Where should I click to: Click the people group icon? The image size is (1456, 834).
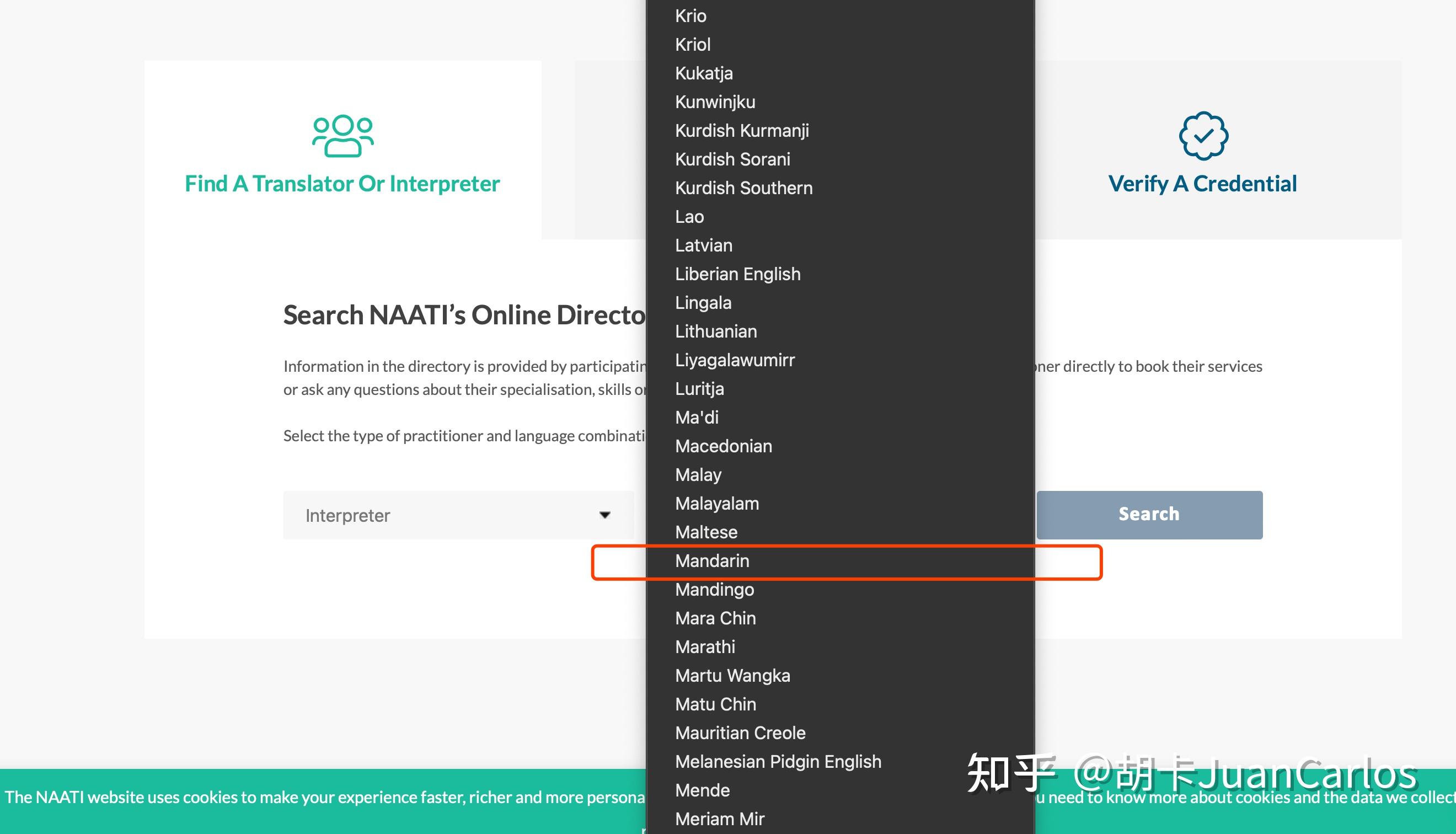click(342, 136)
